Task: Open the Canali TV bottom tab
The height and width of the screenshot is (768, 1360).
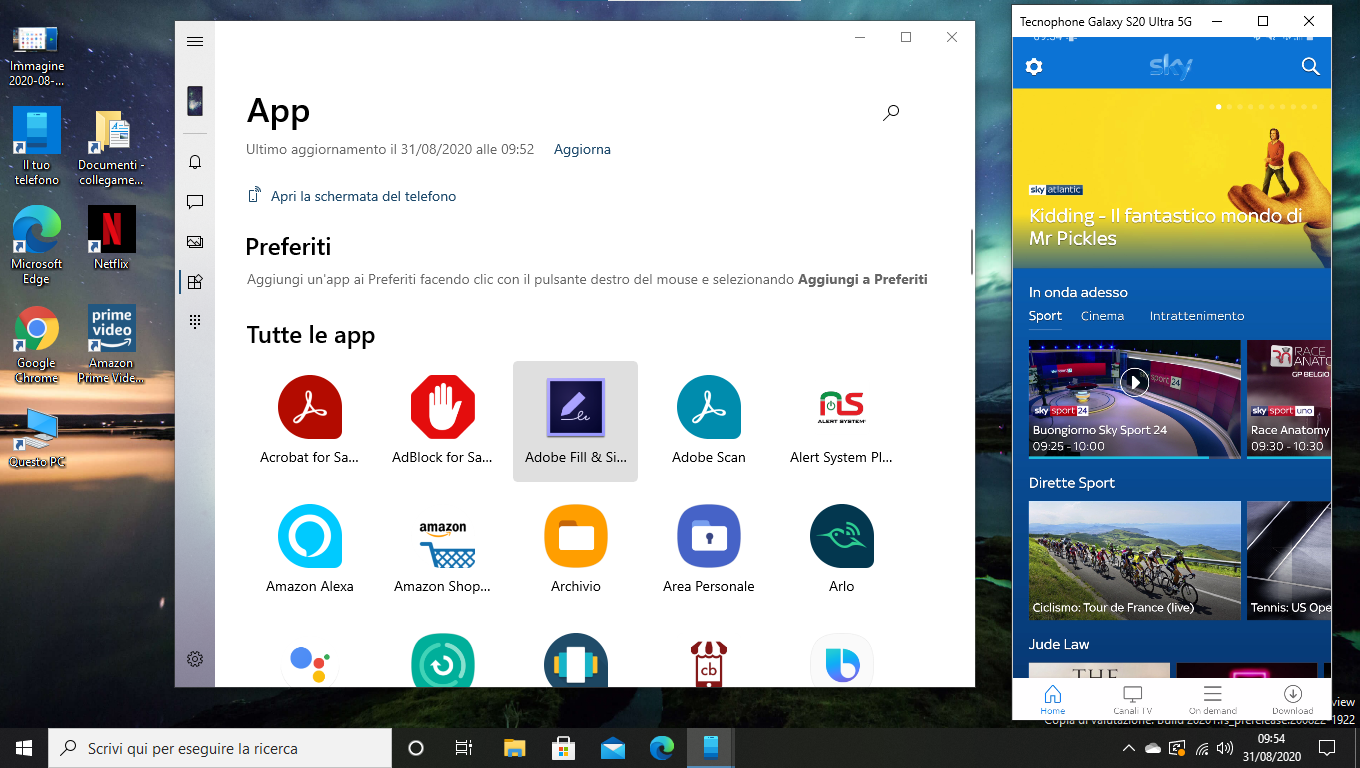Action: click(x=1132, y=699)
